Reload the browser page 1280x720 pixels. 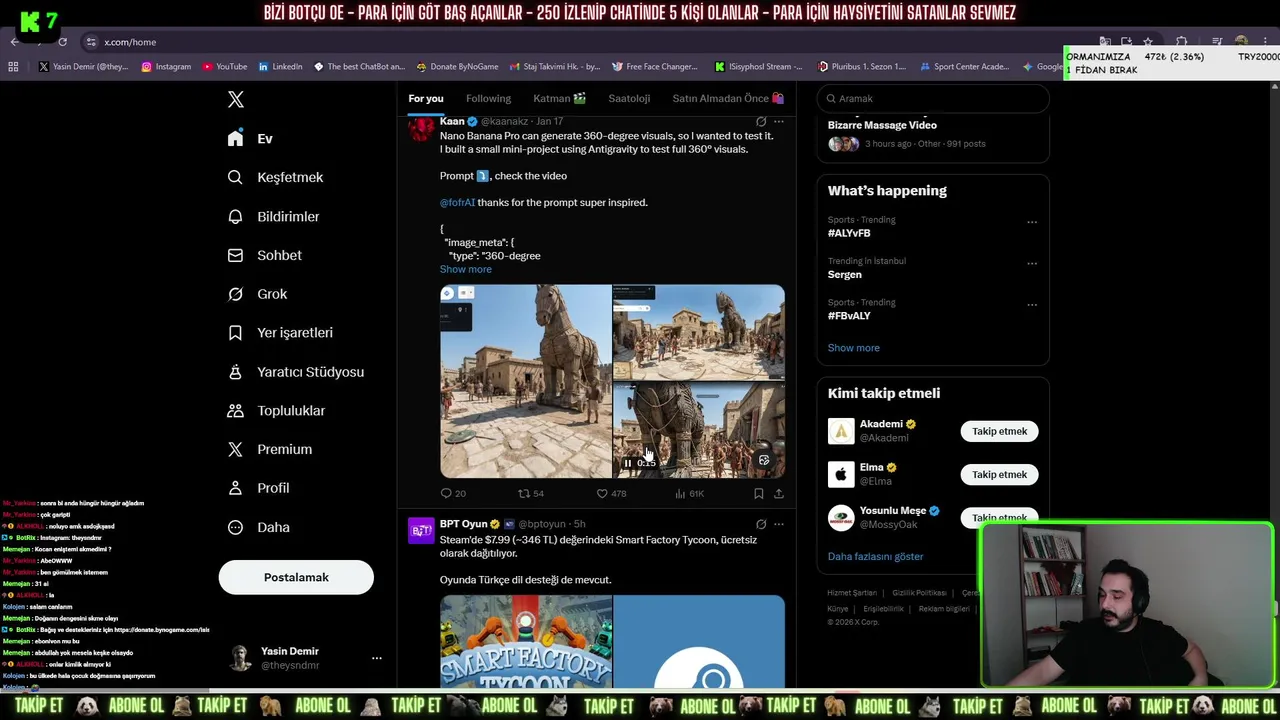[x=62, y=42]
